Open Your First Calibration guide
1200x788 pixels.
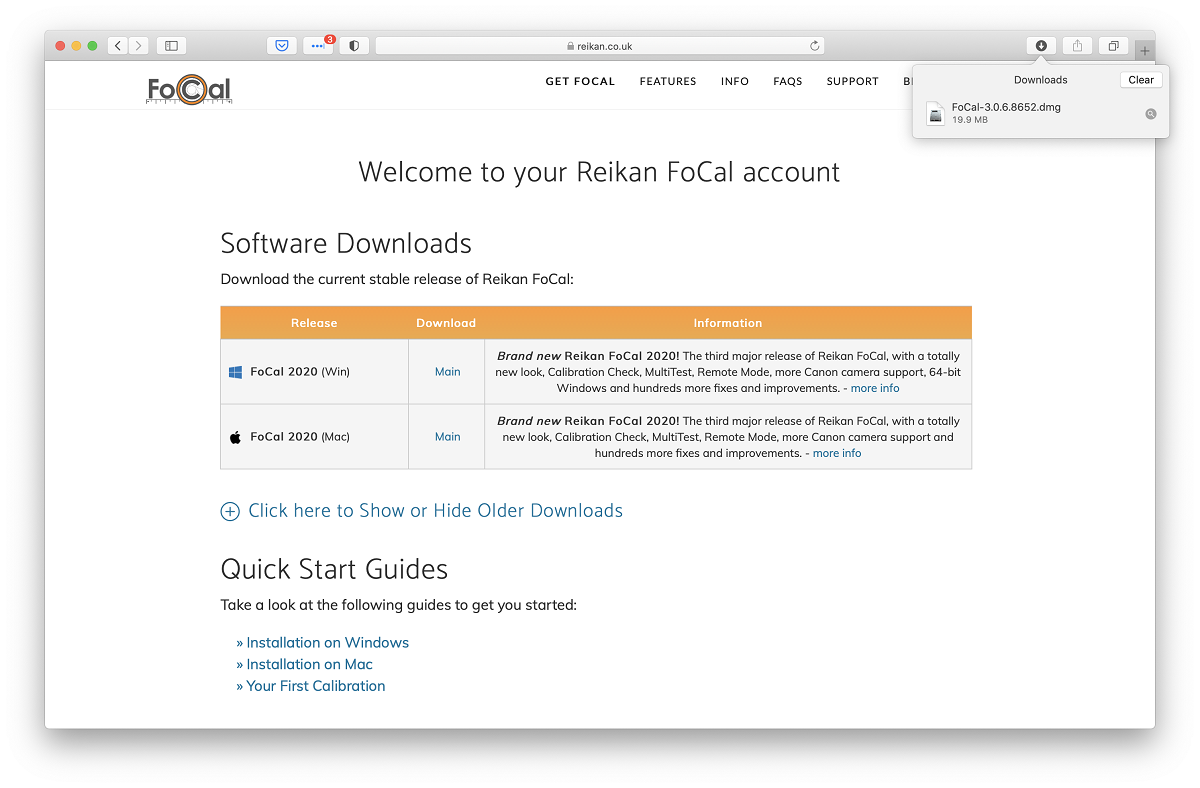point(315,686)
